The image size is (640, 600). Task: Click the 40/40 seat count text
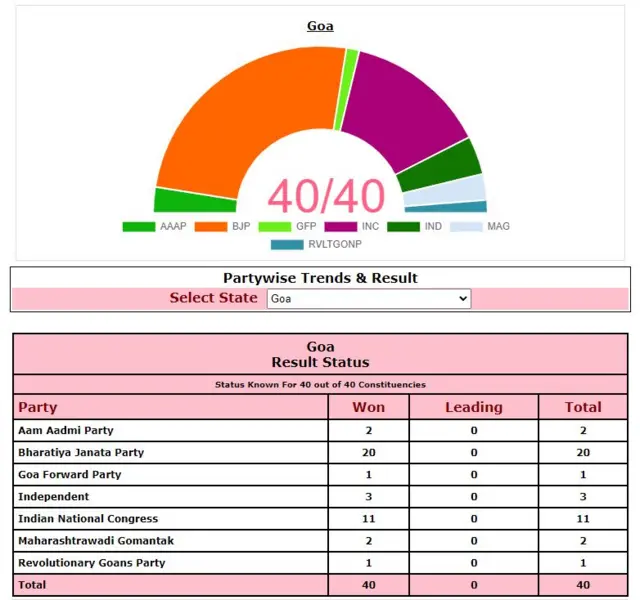[326, 196]
